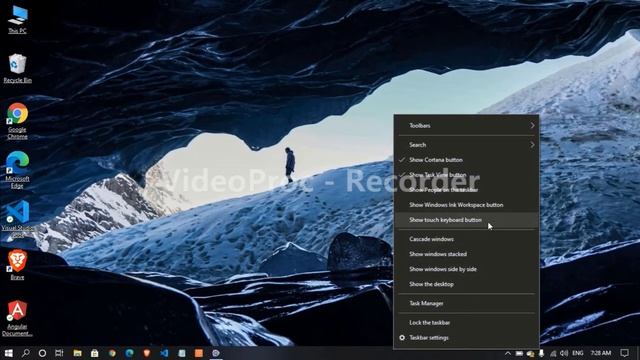
Task: Enable Show Windows Ink Workspace button
Action: 466,205
